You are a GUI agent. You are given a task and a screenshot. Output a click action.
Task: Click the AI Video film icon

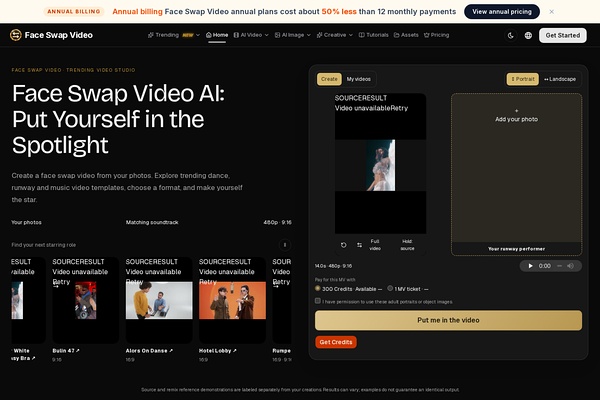(236, 35)
